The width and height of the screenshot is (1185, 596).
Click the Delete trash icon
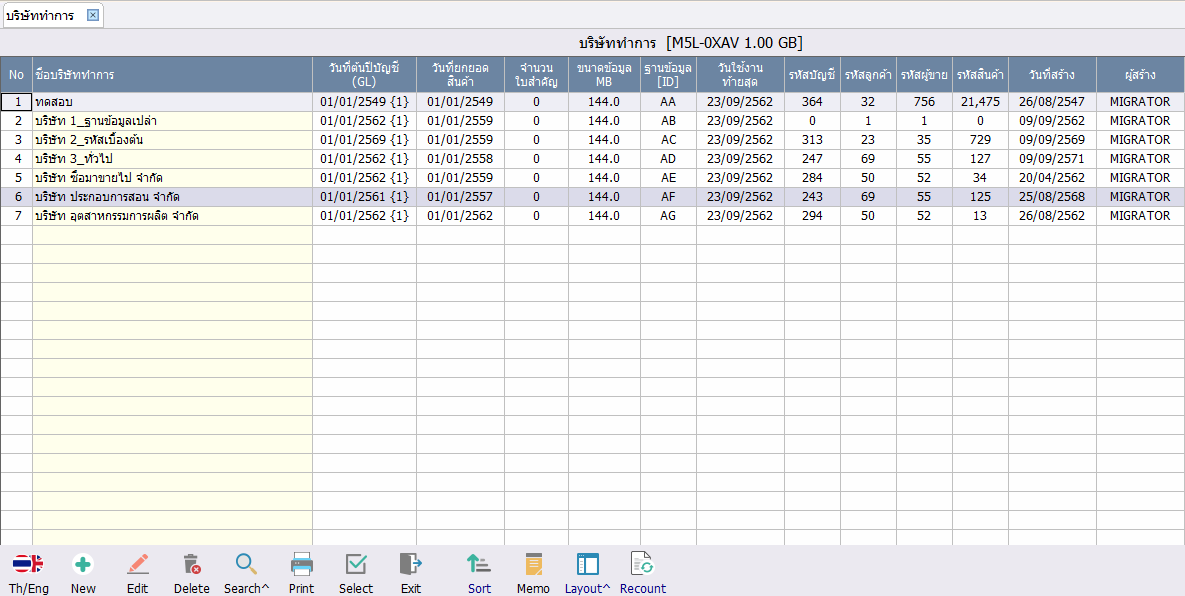pos(192,564)
